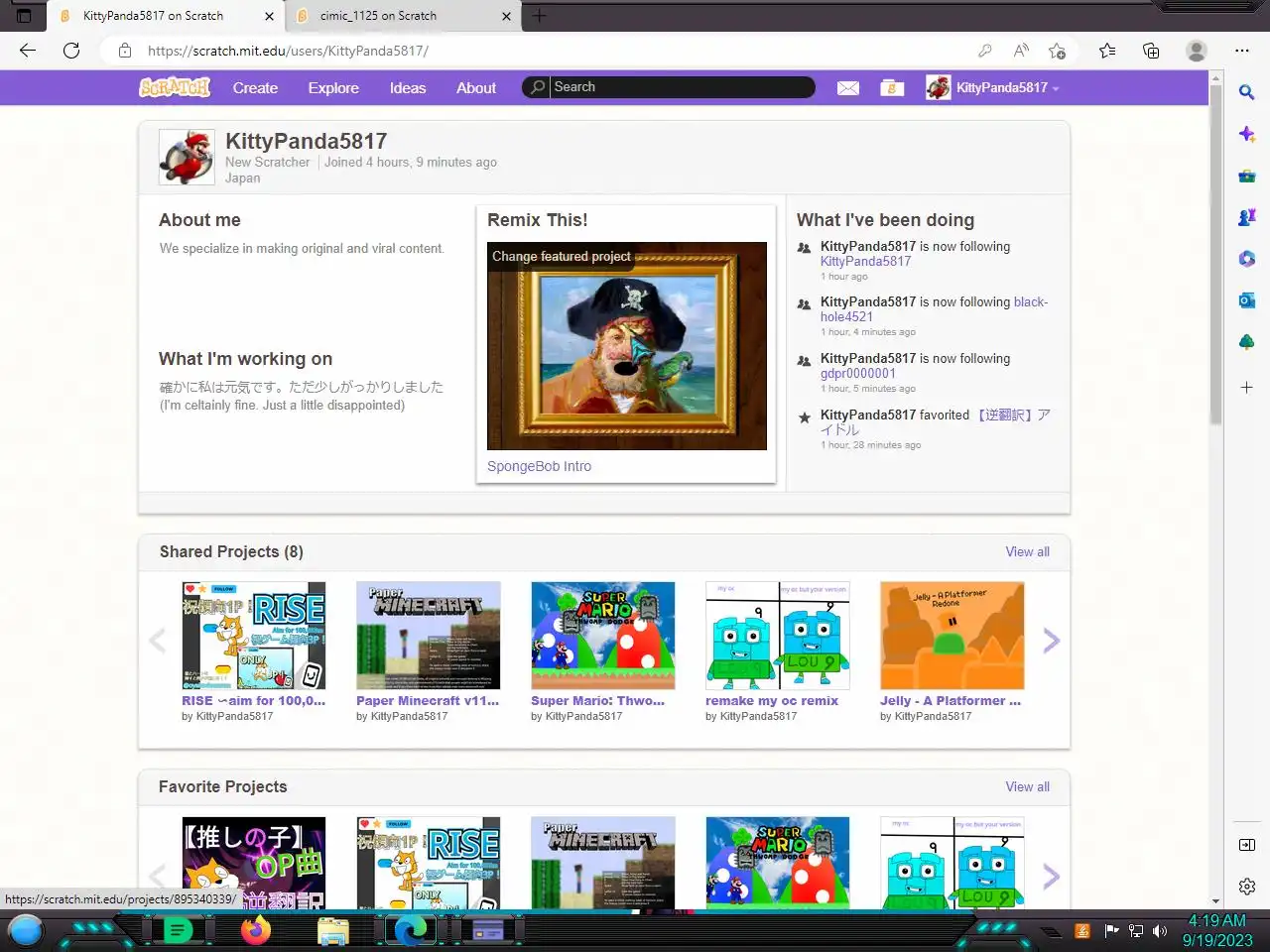This screenshot has width=1270, height=952.
Task: Open the Copilot sparkle sidebar icon
Action: 1247,134
